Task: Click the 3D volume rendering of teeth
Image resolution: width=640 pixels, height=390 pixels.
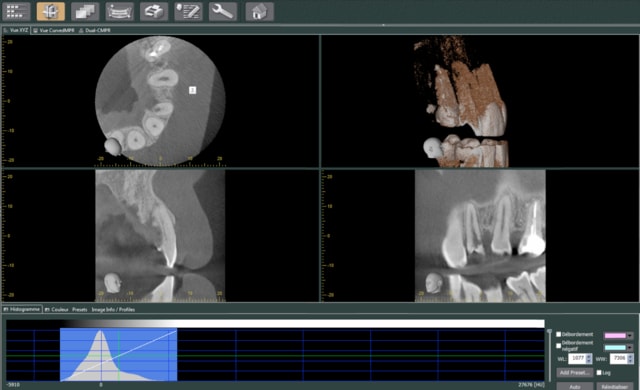Action: click(x=465, y=102)
